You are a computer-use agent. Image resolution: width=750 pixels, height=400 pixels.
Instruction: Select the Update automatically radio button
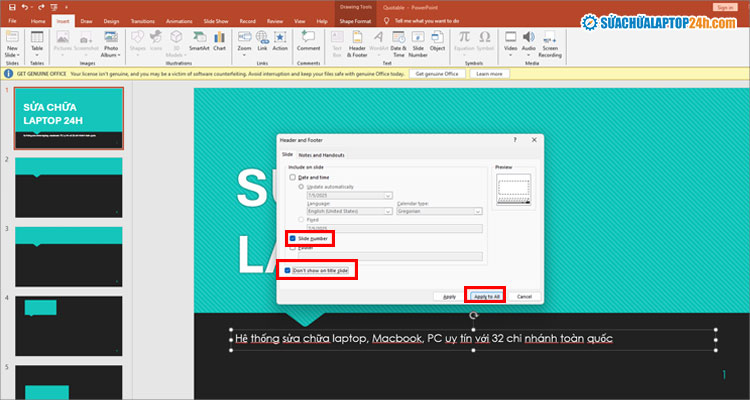pyautogui.click(x=301, y=186)
